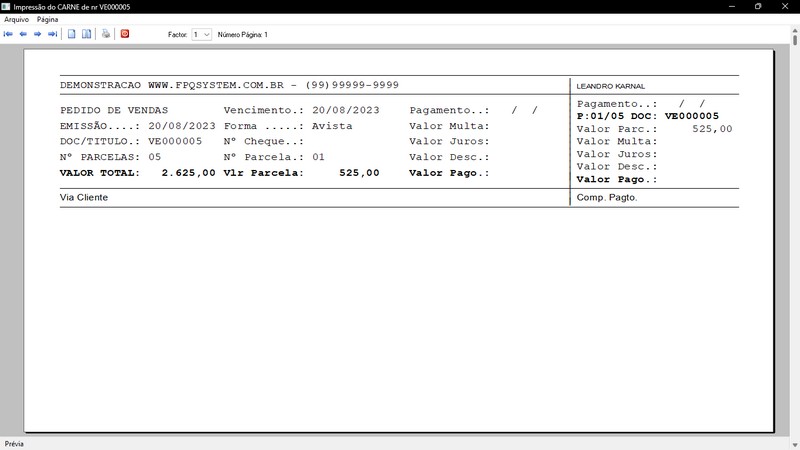Click the 'Valor Parc.:' label in stub
The image size is (800, 450).
click(x=617, y=129)
